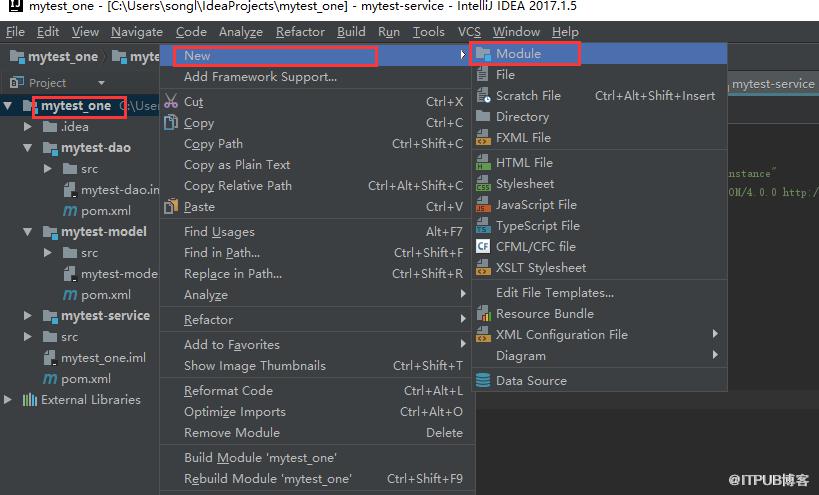Open the Analyze submenu in context menu

point(317,295)
